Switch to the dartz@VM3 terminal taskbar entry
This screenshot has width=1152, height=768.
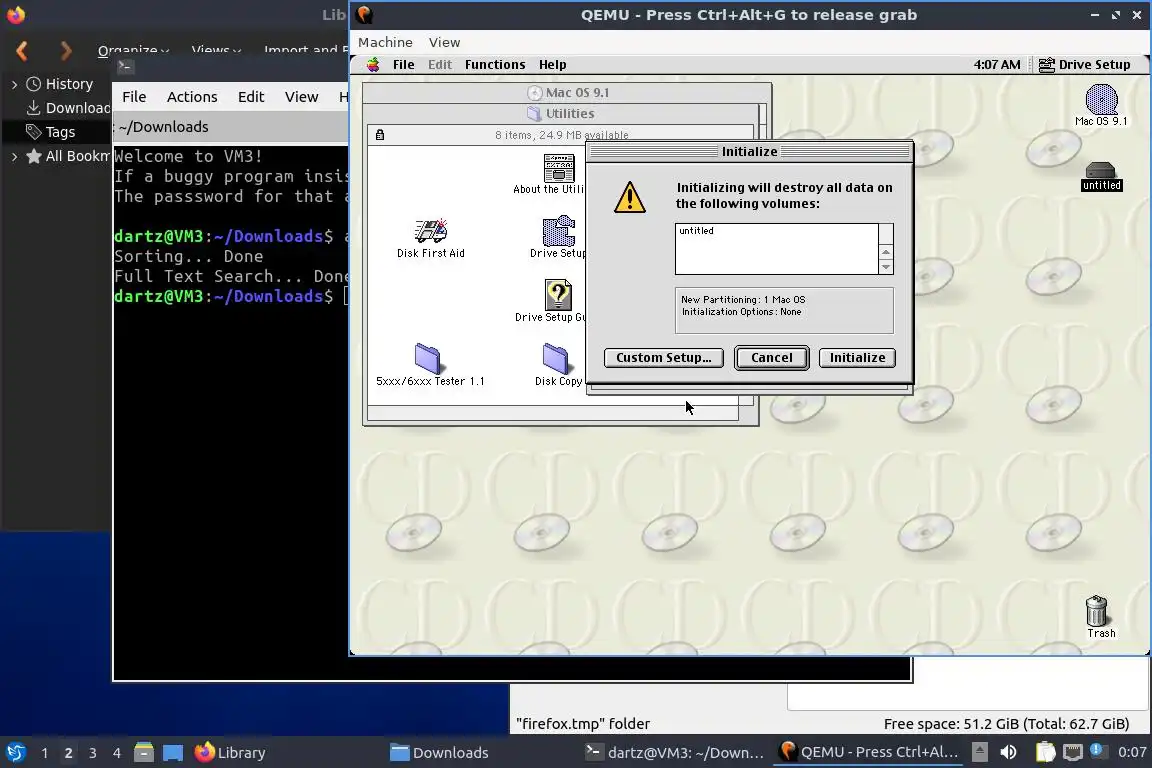click(x=674, y=753)
